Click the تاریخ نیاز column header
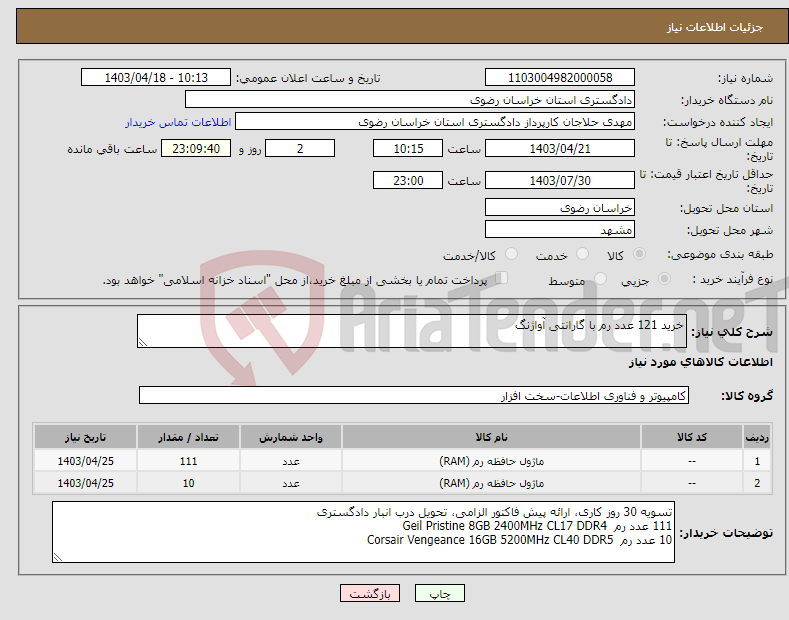789x620 pixels. (x=86, y=437)
